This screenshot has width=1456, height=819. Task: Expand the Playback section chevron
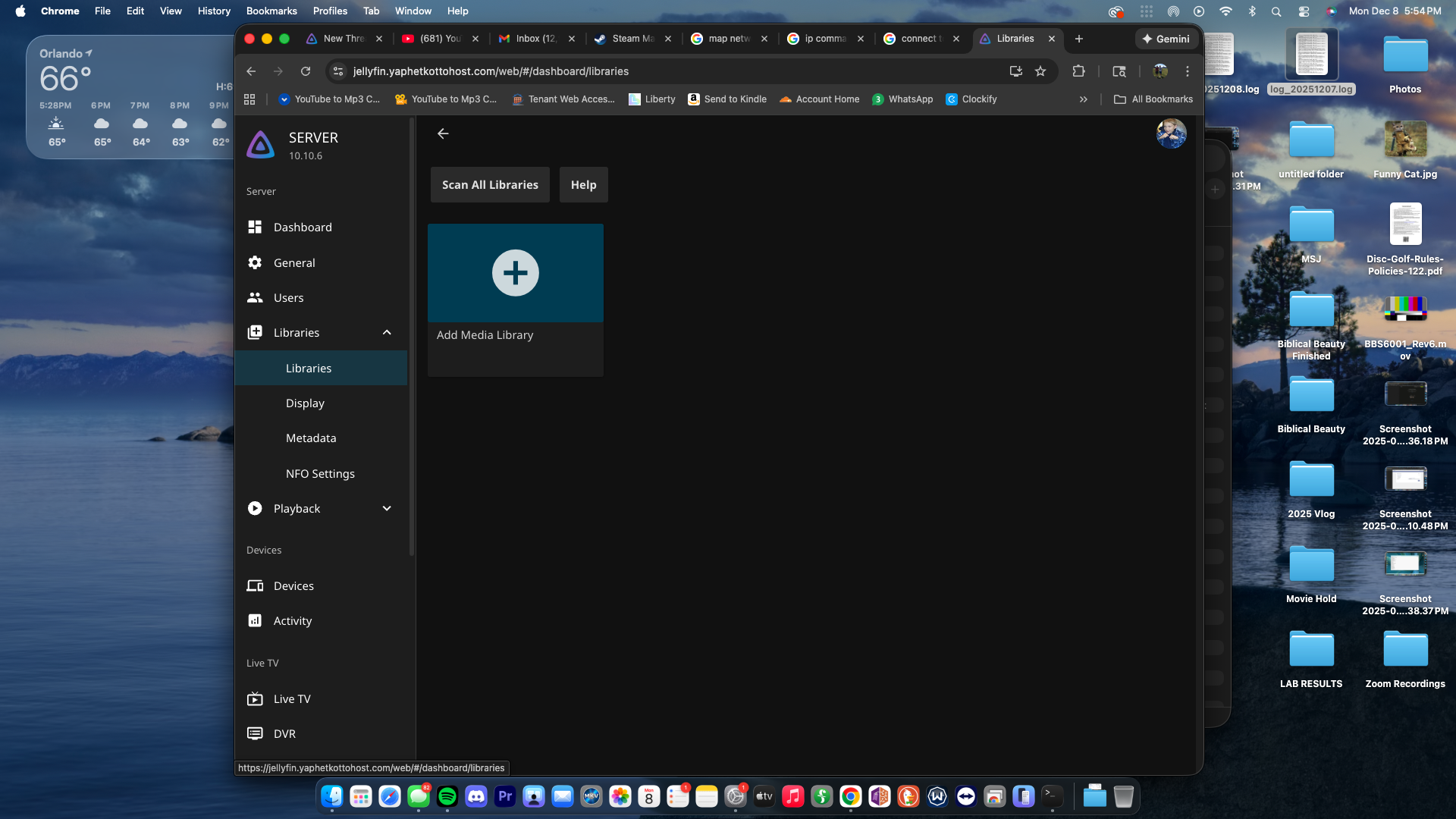click(387, 508)
